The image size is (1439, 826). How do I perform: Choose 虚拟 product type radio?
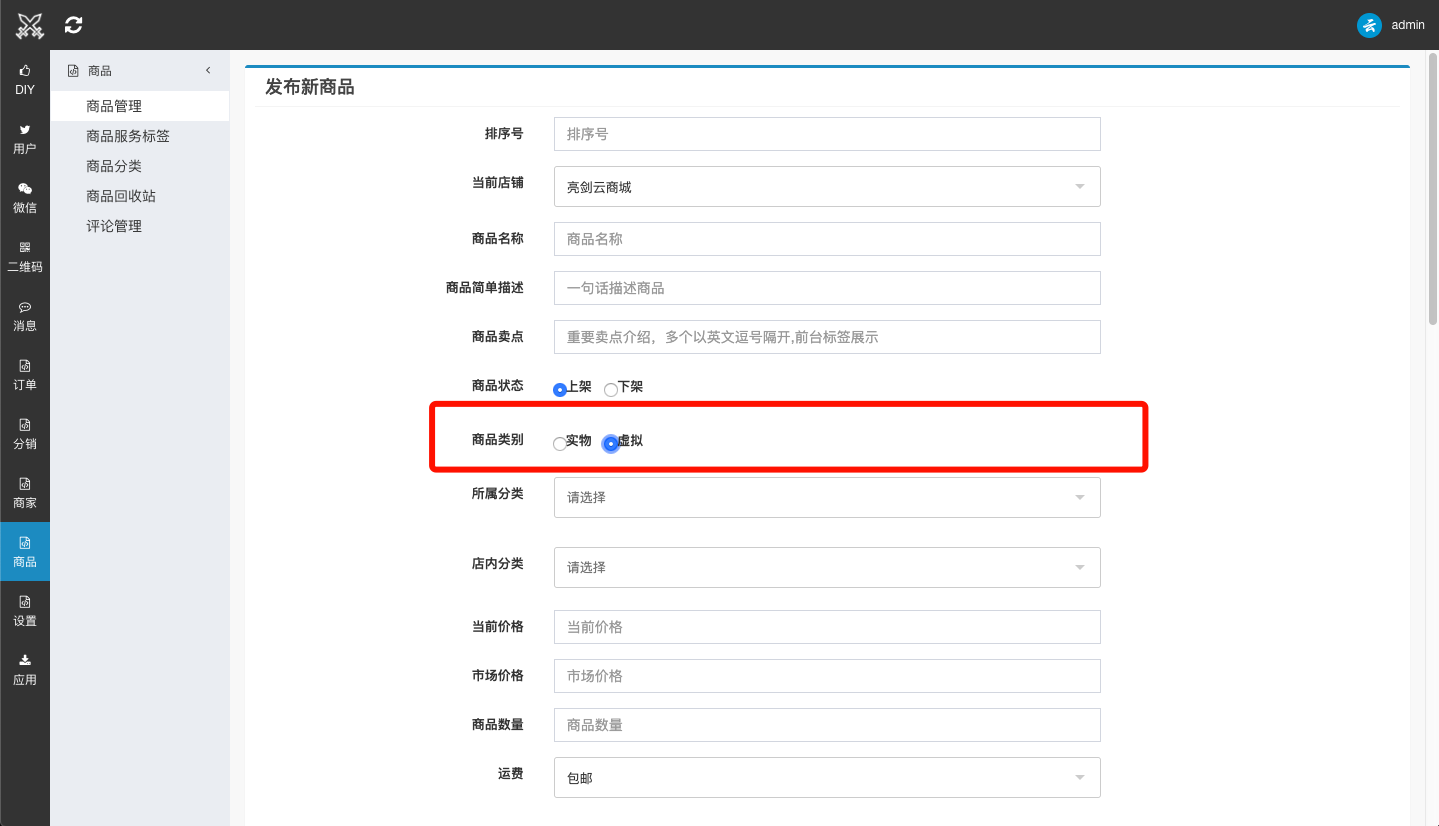(x=611, y=443)
